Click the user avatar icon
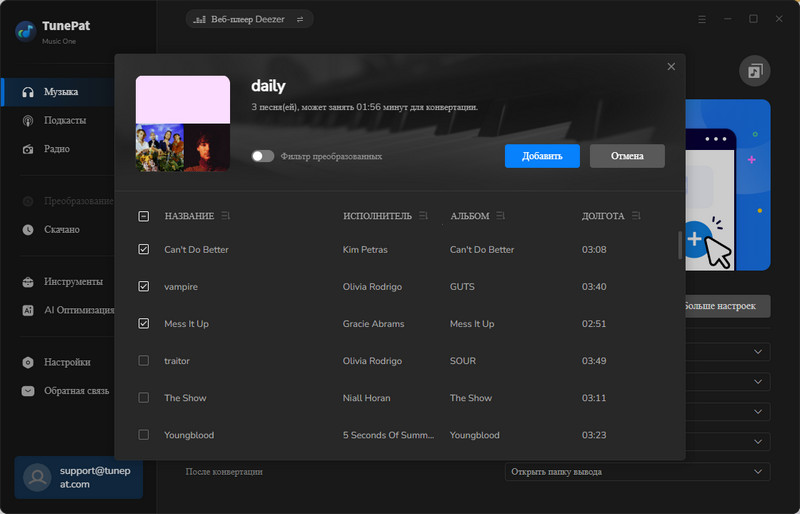Viewport: 800px width, 514px height. coord(37,477)
